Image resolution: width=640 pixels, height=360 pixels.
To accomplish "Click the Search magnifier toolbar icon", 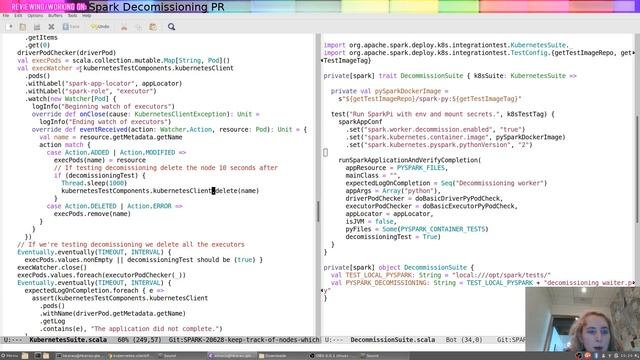I will click(x=171, y=27).
